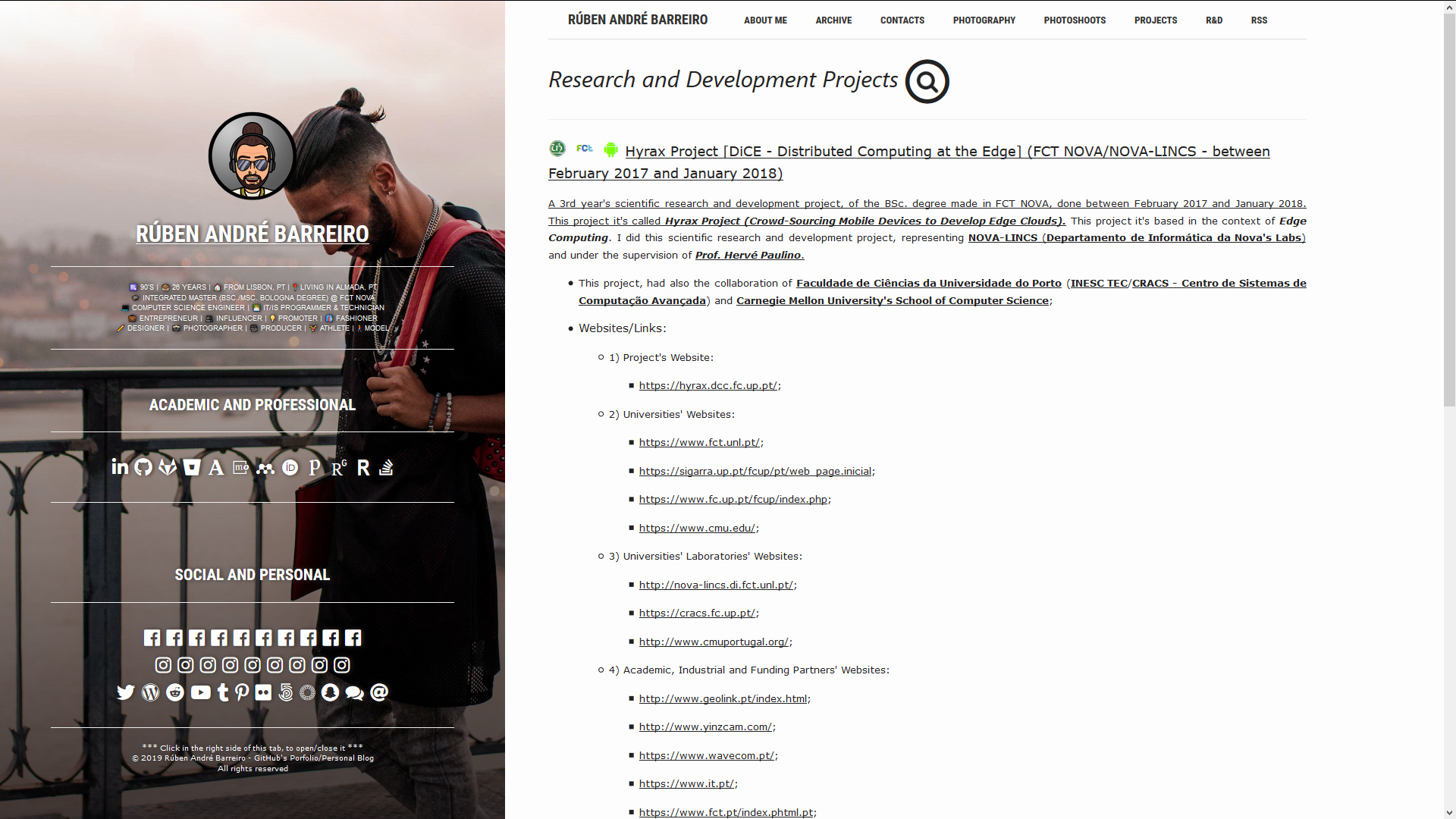Click the GitLab fox icon
The width and height of the screenshot is (1456, 819).
[168, 467]
